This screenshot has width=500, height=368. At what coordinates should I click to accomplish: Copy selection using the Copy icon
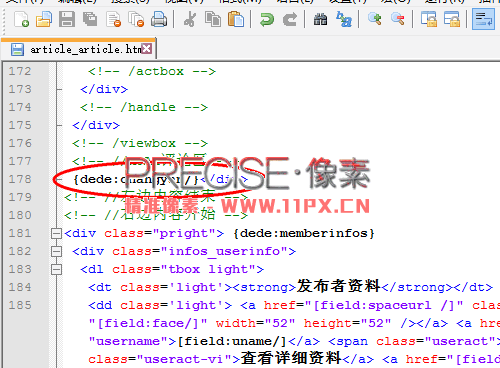pos(213,19)
